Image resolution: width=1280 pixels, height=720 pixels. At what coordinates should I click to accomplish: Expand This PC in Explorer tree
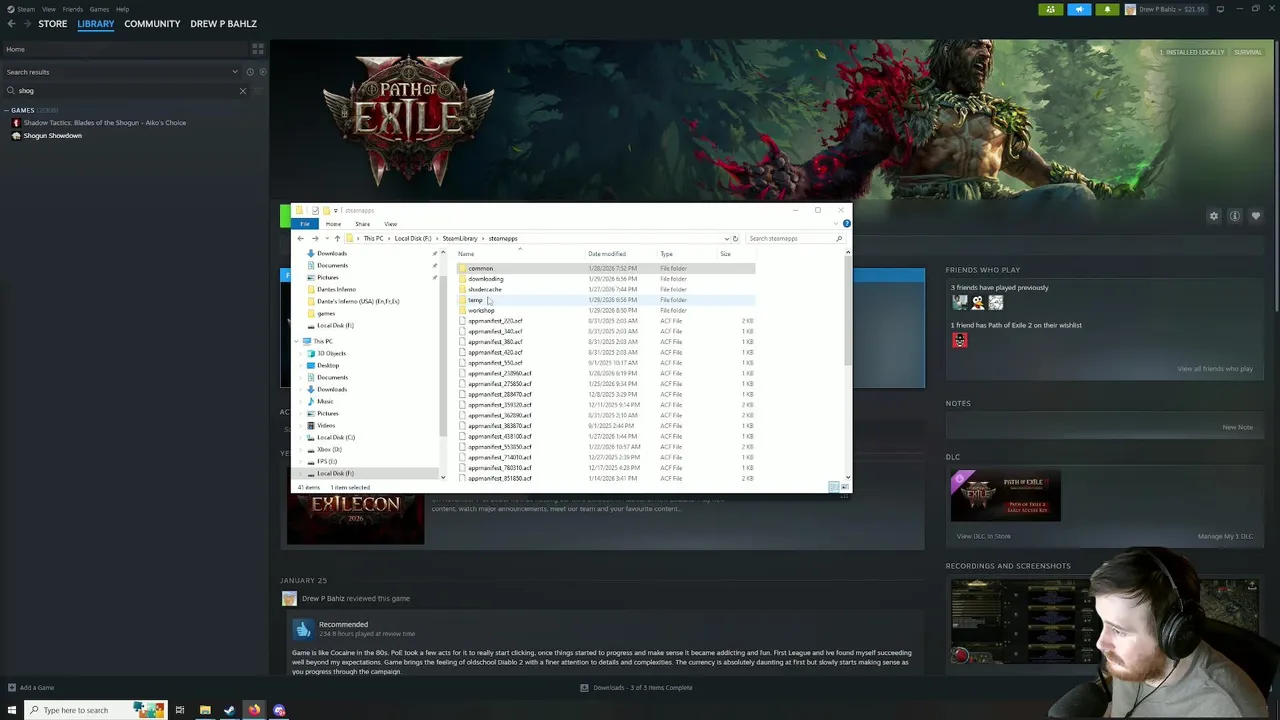(298, 342)
